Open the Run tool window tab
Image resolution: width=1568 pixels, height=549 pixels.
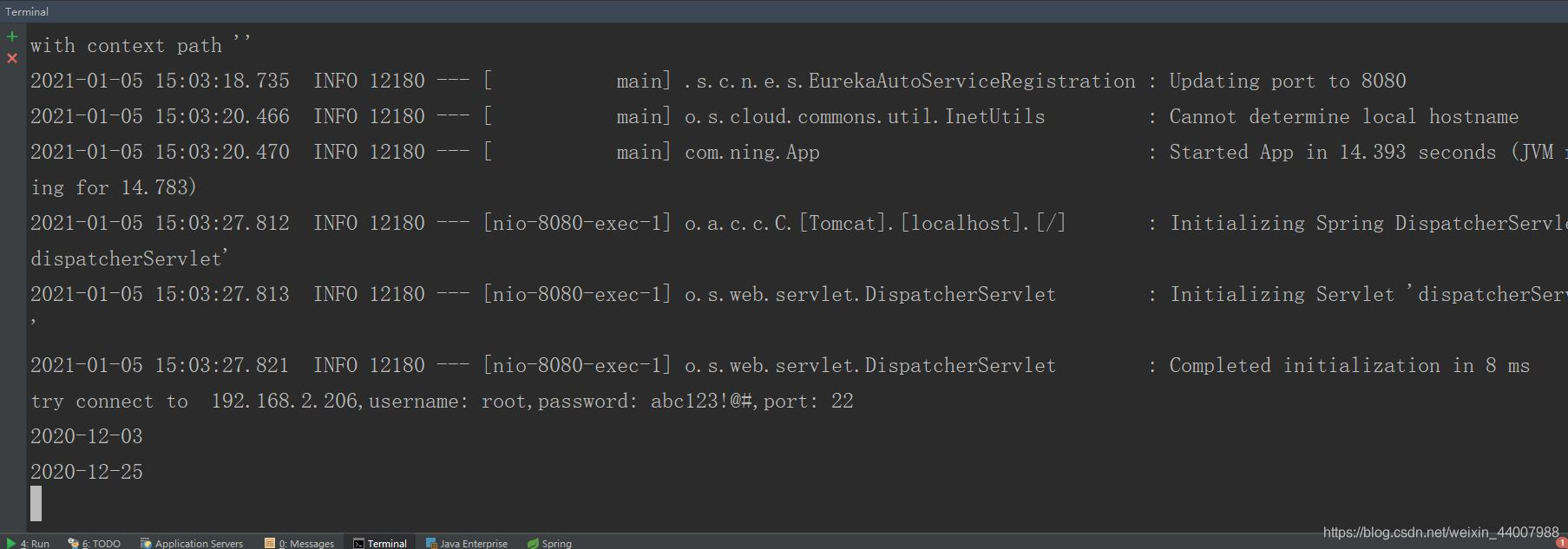28,543
